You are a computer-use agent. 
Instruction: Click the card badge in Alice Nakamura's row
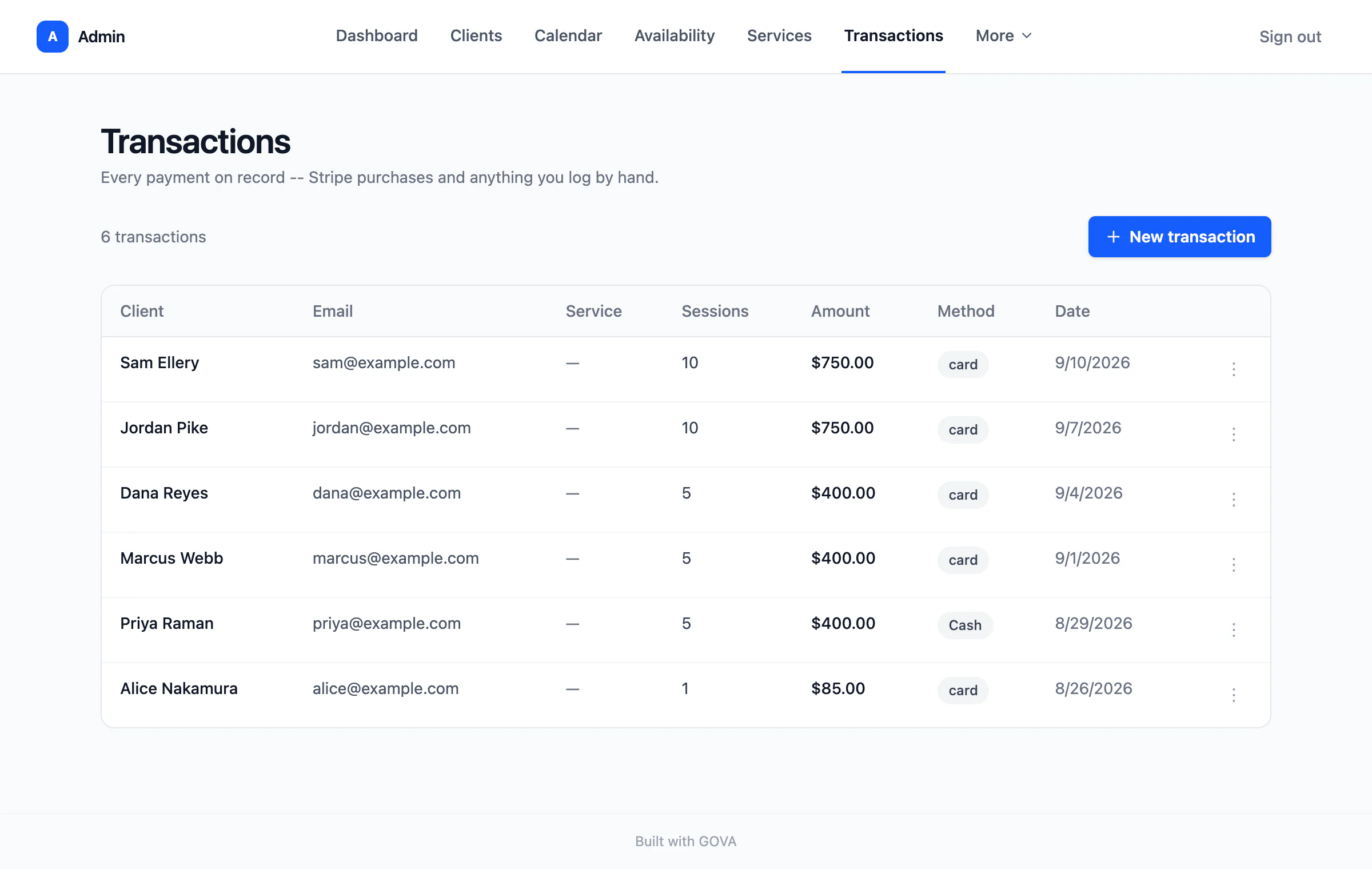coord(963,690)
